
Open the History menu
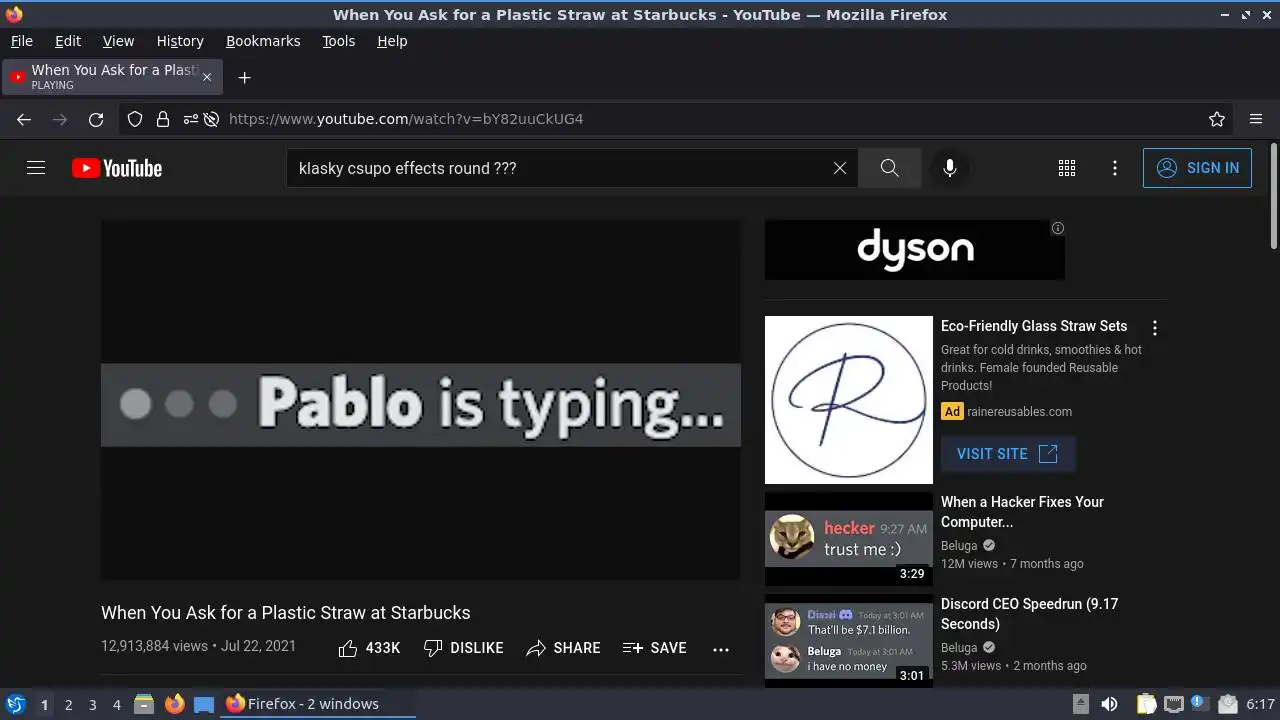coord(180,41)
